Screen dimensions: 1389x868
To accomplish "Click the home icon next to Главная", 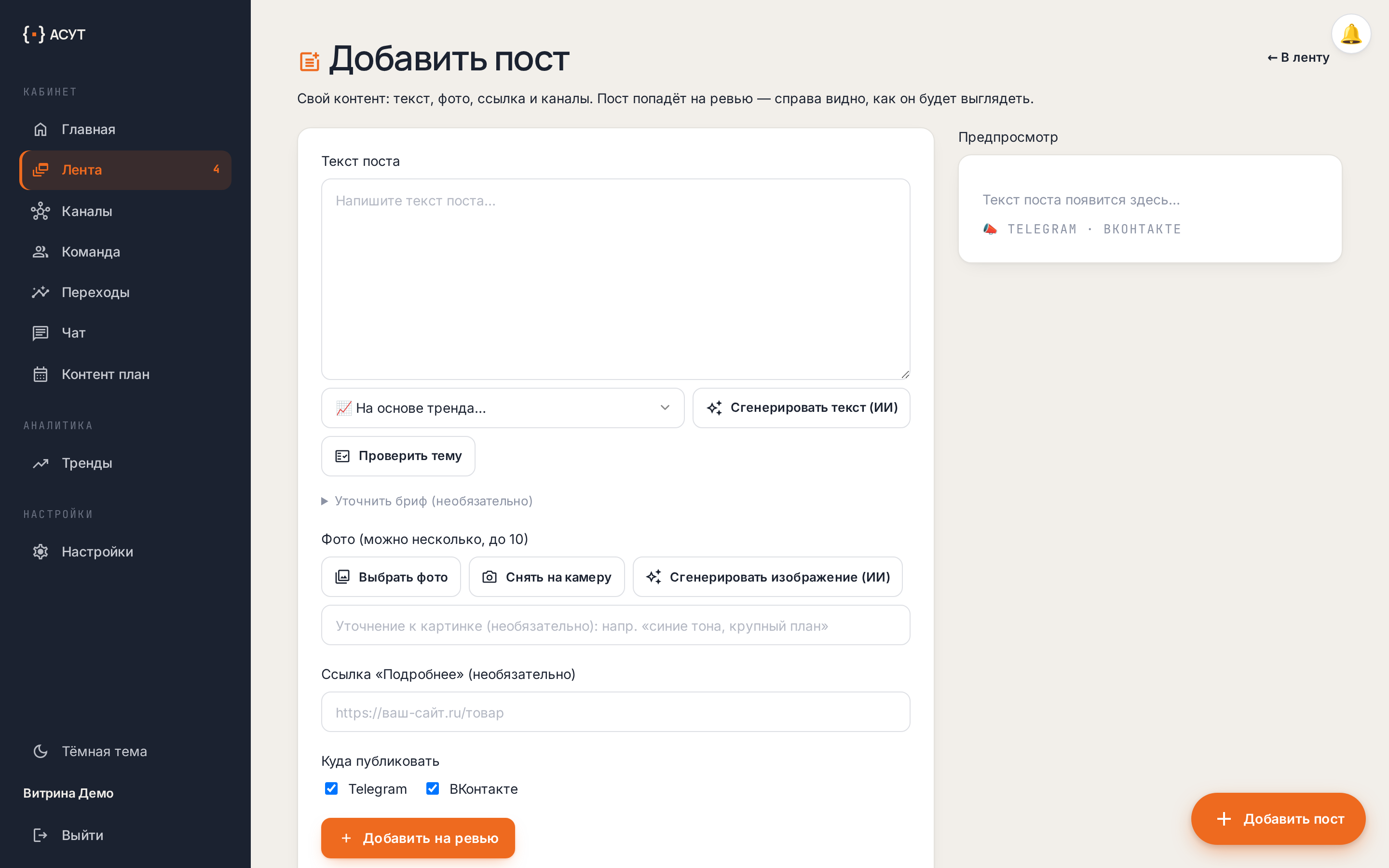I will (40, 129).
